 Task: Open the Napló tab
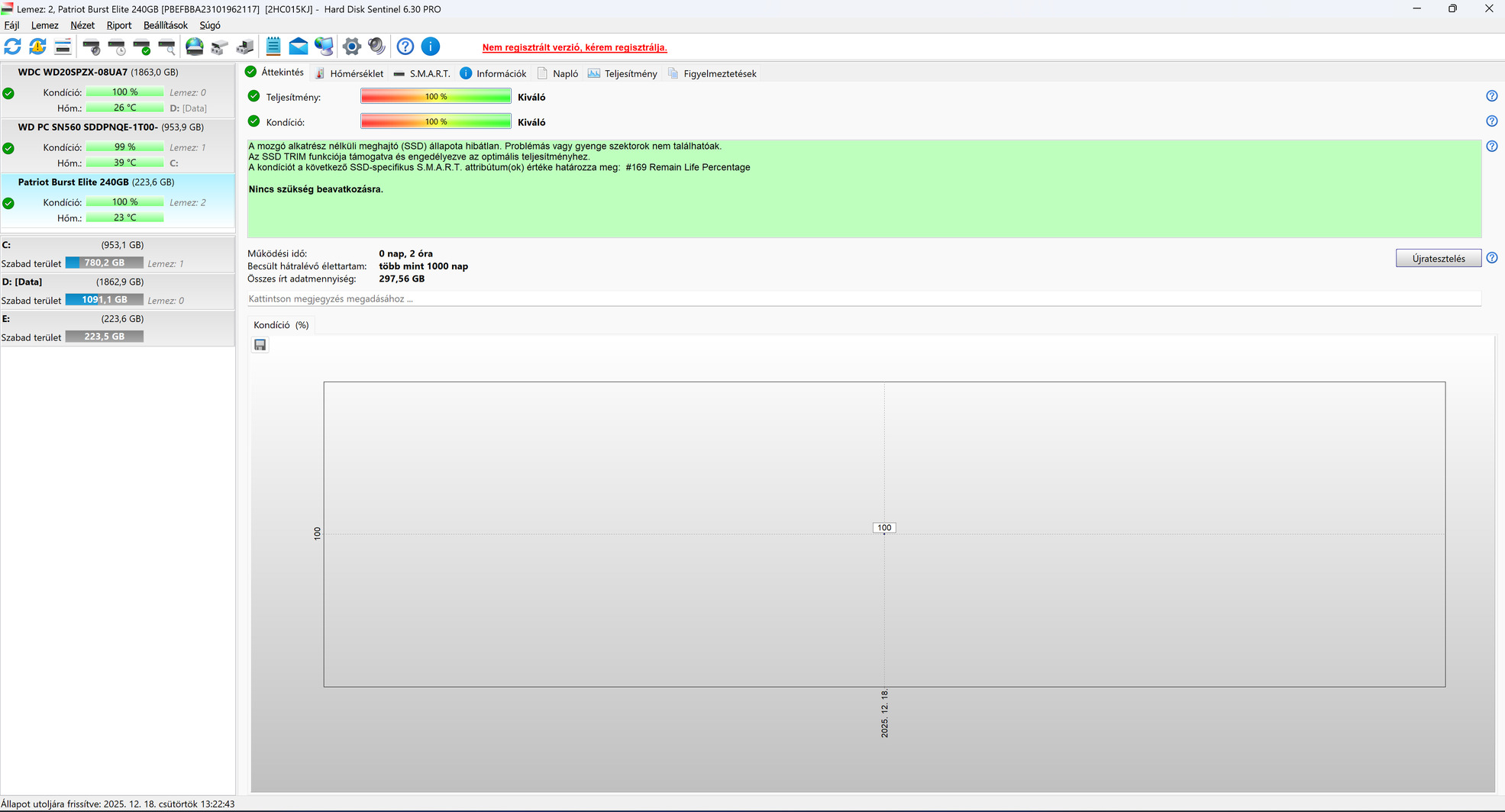(558, 73)
